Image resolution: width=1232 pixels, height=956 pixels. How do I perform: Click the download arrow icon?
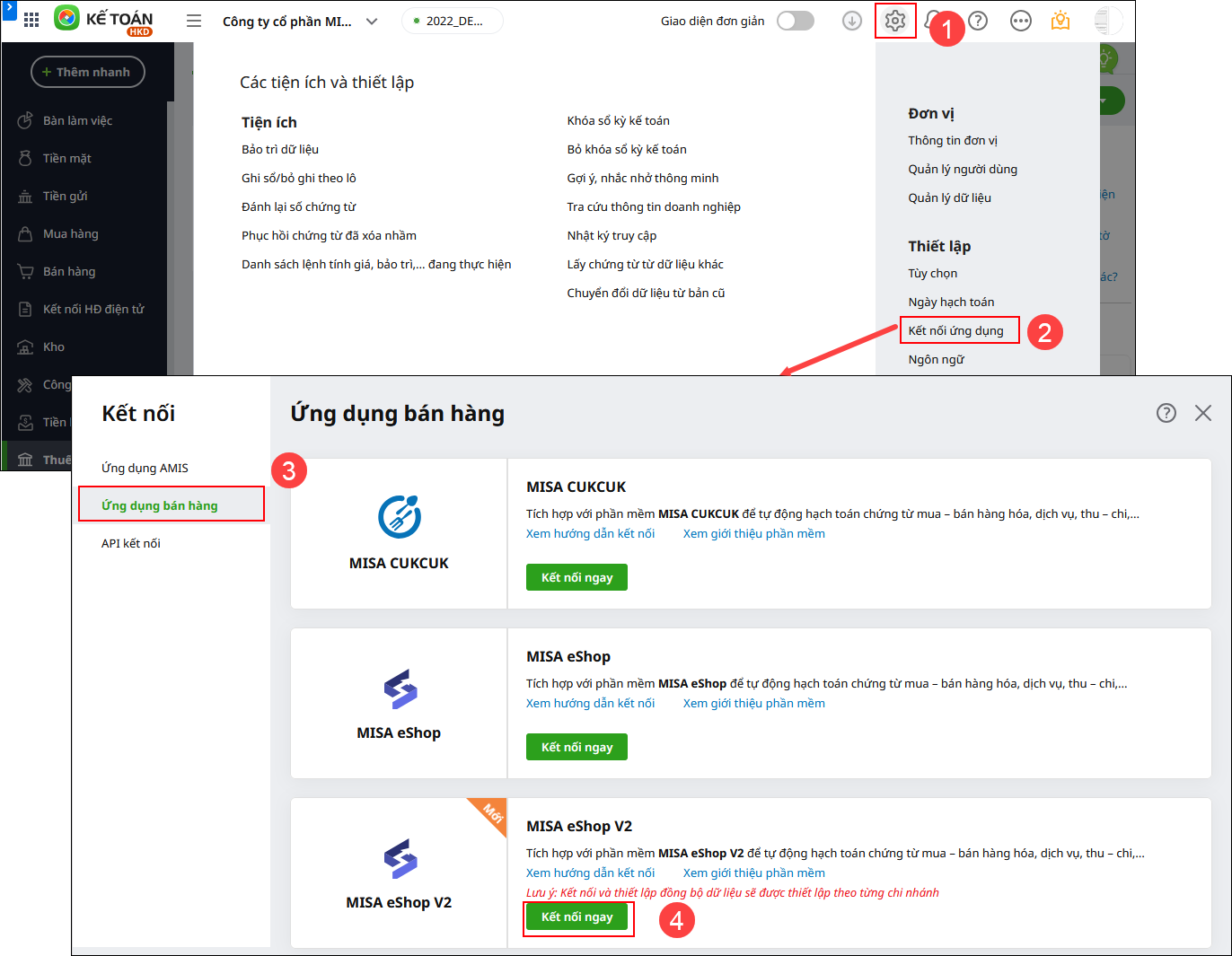click(852, 21)
